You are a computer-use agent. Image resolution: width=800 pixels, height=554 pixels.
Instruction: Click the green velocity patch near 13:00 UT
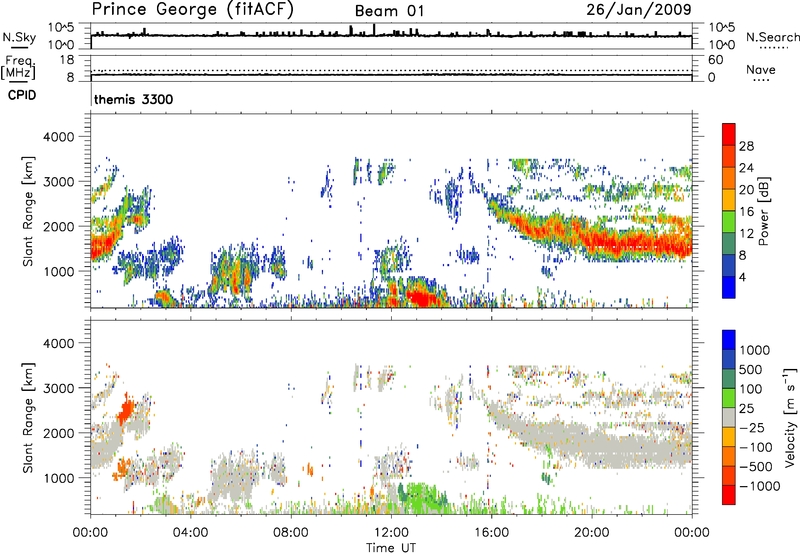coord(421,497)
